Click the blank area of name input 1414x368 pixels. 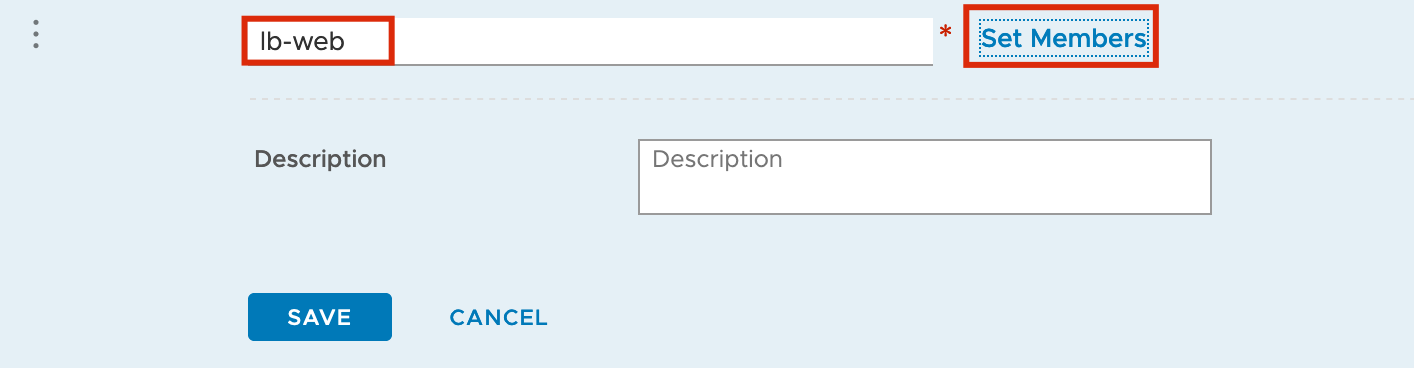point(660,41)
